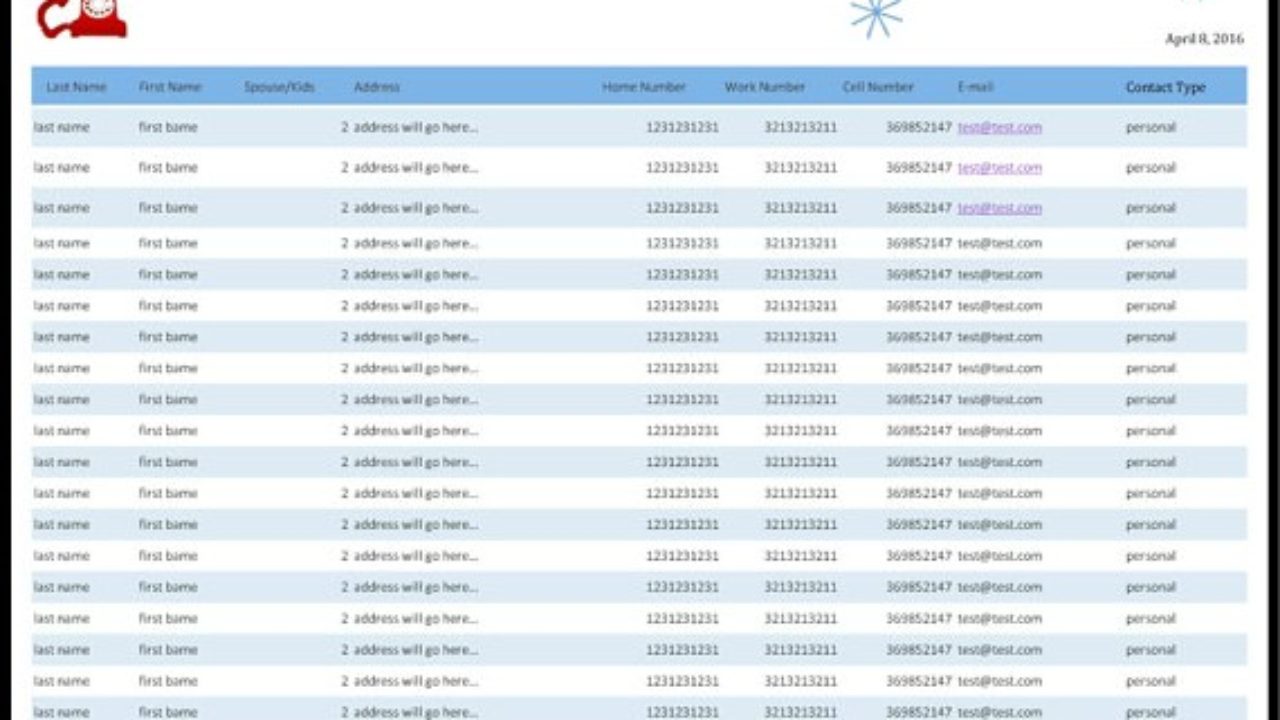Click the E-mail column header
1280x720 pixels.
[975, 87]
